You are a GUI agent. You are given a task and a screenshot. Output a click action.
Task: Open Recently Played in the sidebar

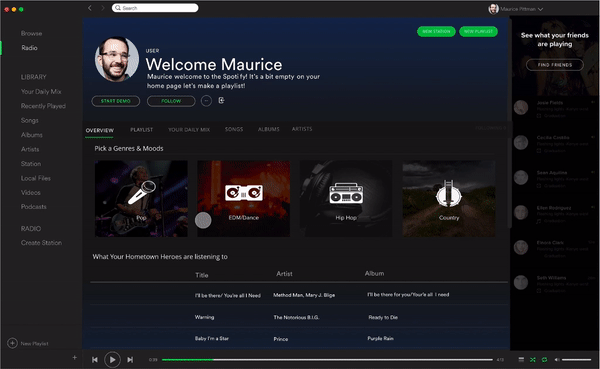[x=43, y=106]
